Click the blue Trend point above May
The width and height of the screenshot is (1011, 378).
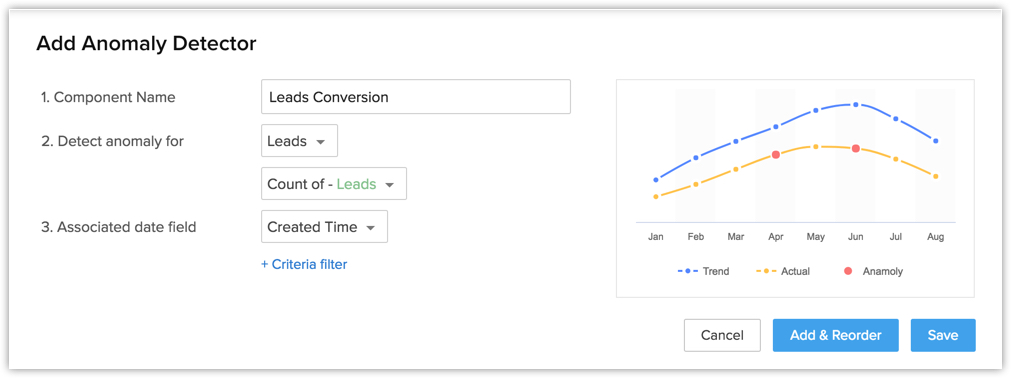tap(816, 110)
